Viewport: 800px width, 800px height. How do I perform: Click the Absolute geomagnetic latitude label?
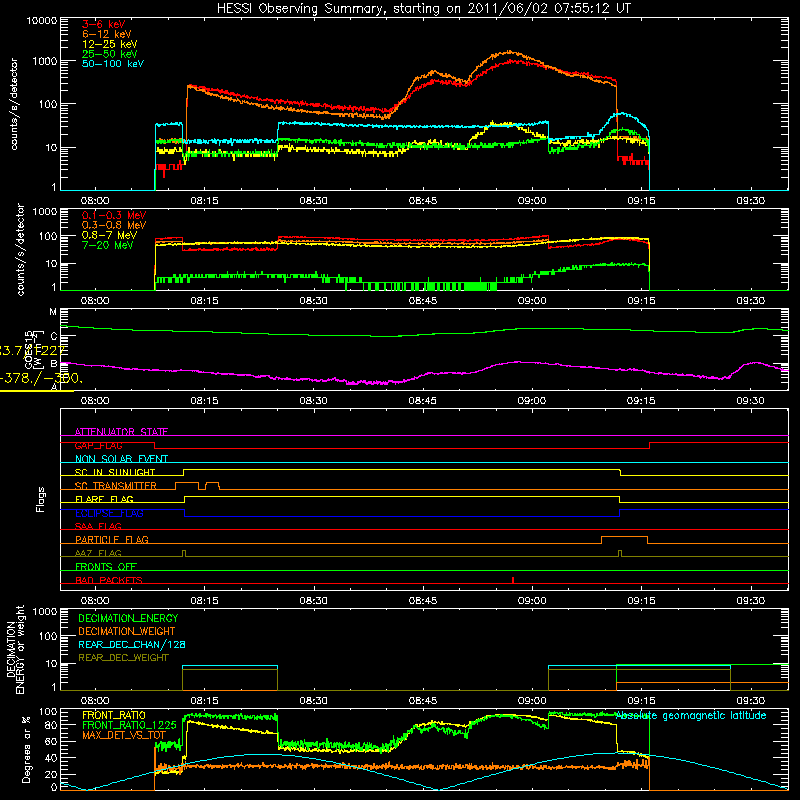(691, 715)
